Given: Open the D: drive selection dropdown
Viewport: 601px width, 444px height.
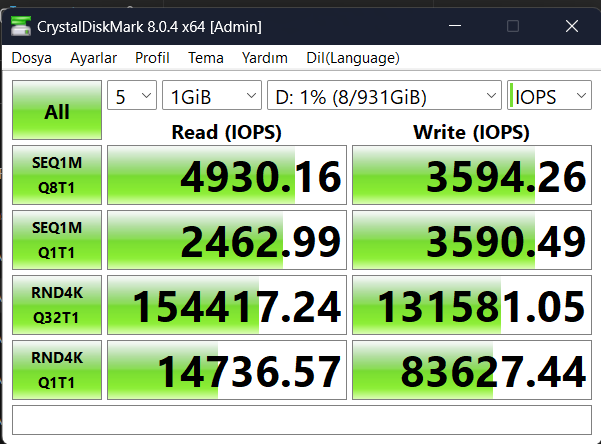Looking at the screenshot, I should [384, 95].
